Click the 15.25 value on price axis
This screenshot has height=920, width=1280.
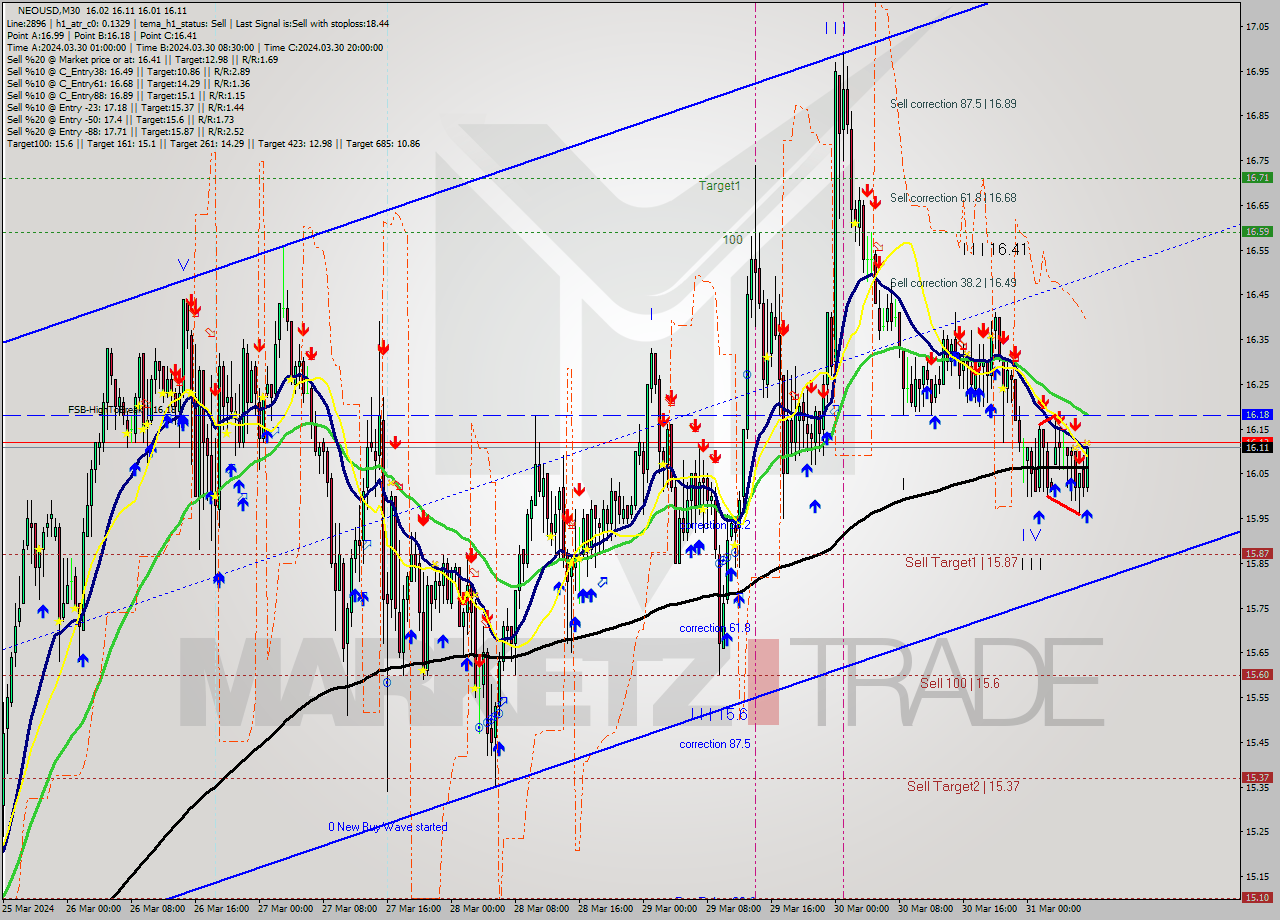point(1257,832)
